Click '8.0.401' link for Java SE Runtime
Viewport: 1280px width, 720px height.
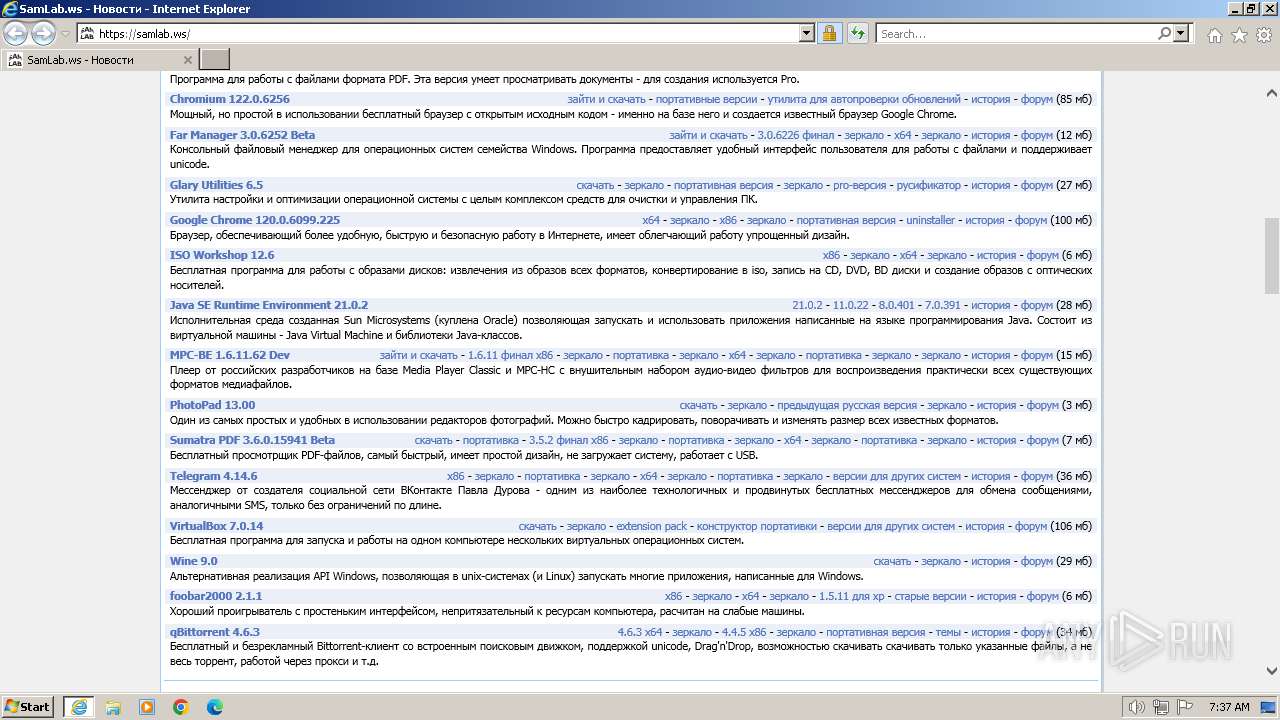tap(896, 305)
